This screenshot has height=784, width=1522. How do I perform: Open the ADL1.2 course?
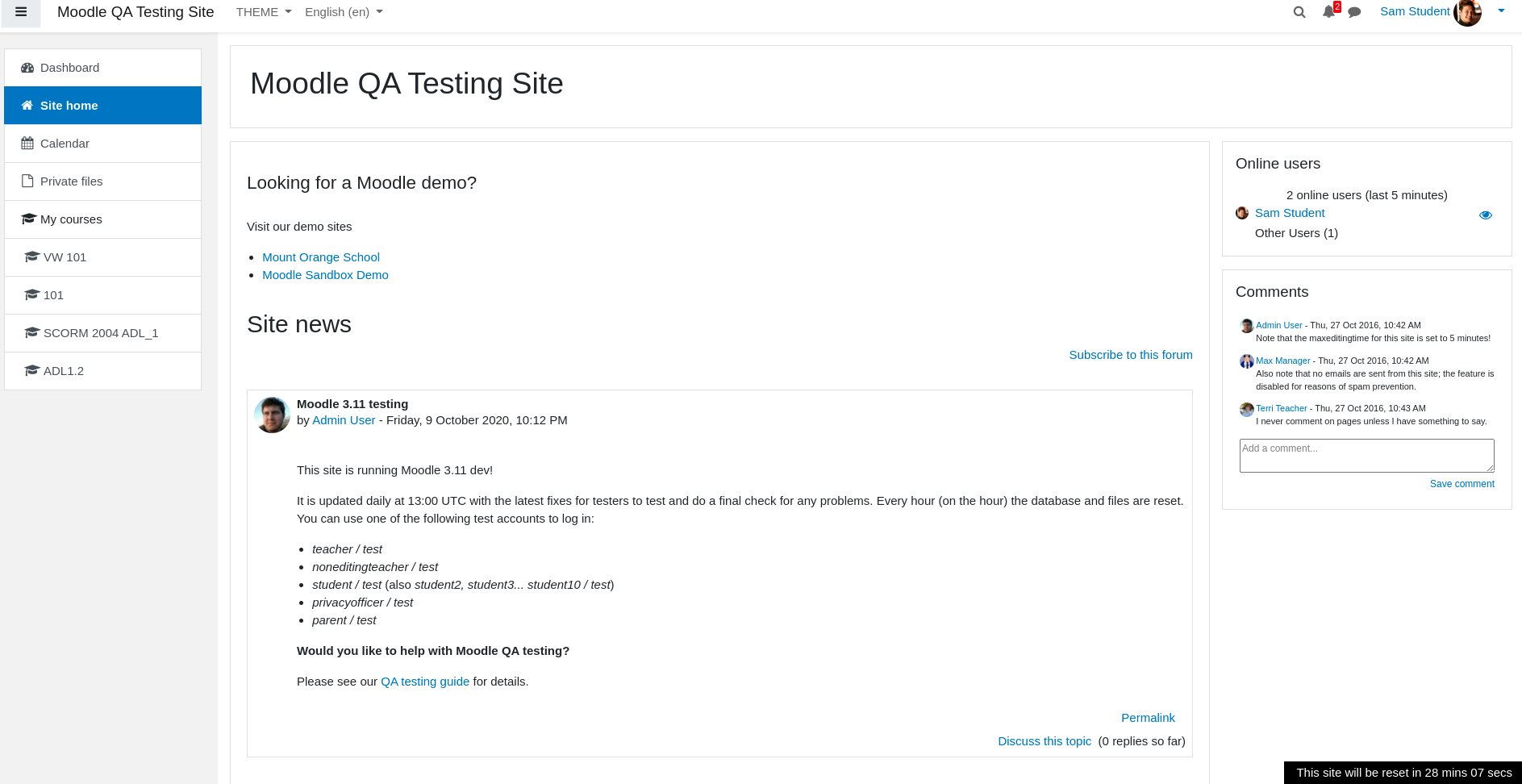point(102,371)
